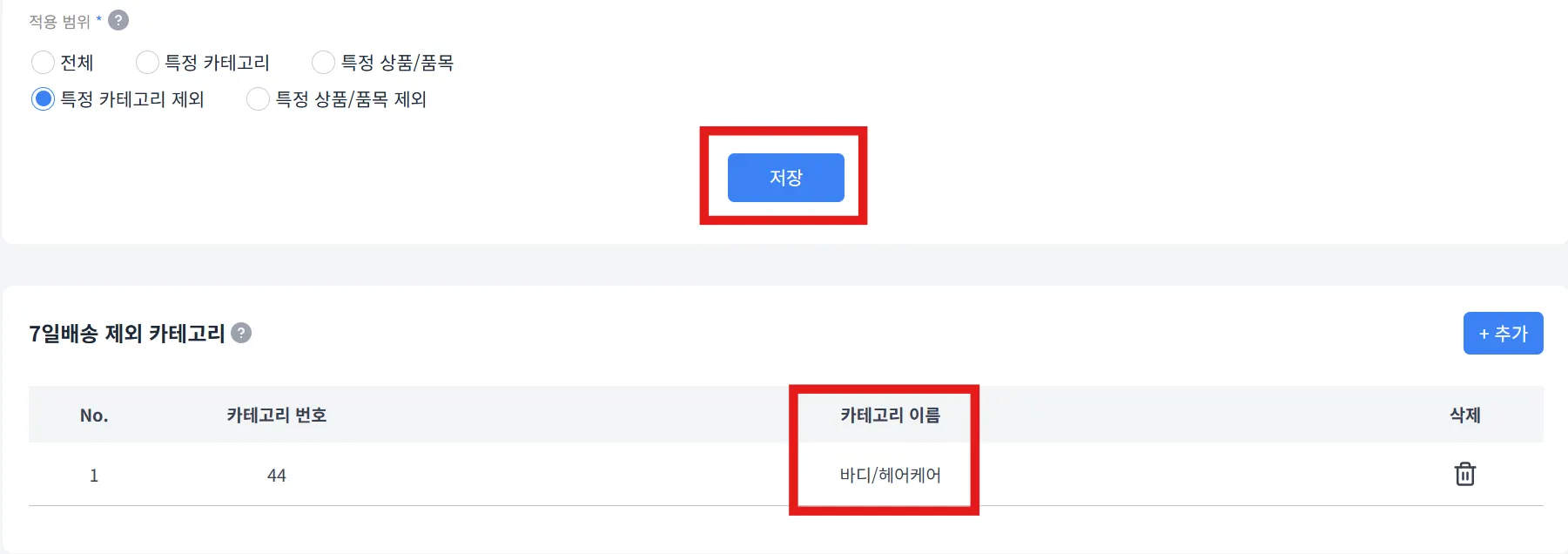The width and height of the screenshot is (1568, 554).
Task: Select the 특정 카테고리 제외 radio button
Action: point(43,99)
